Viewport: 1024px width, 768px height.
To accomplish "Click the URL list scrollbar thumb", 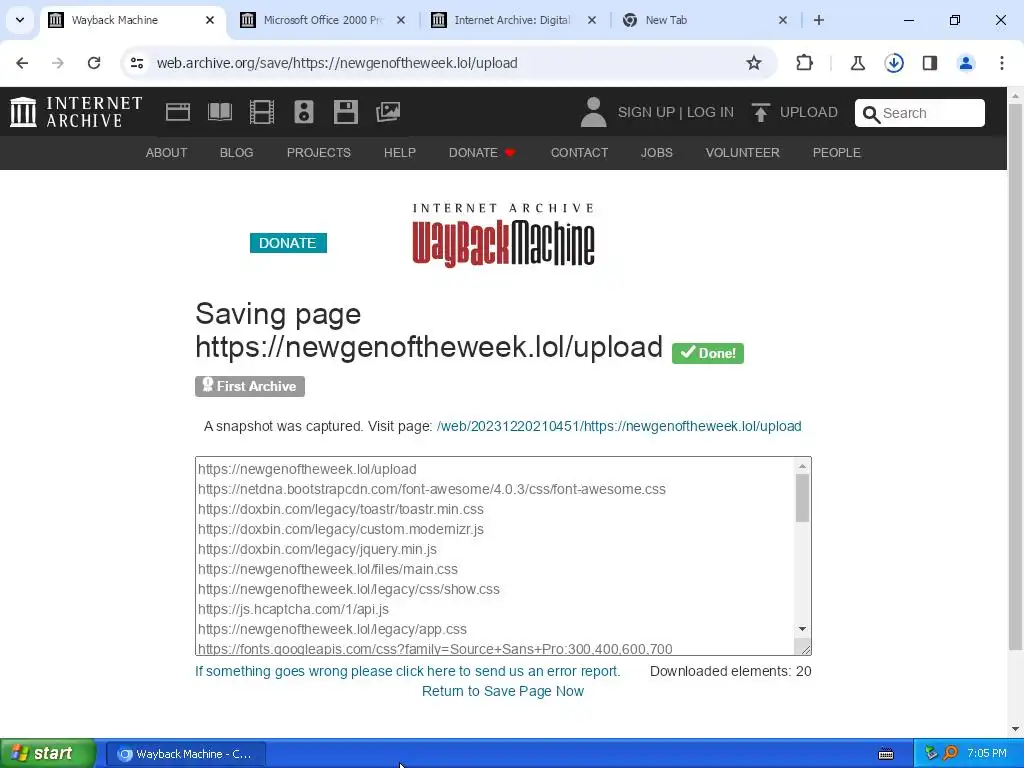I will 803,498.
